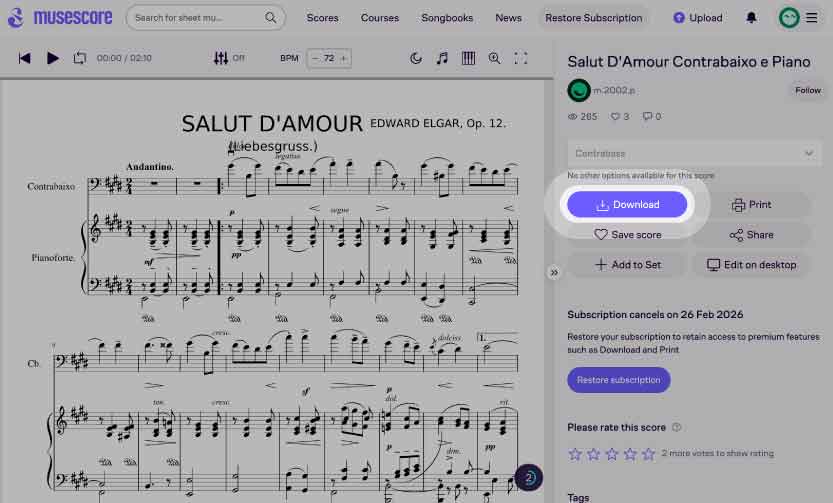The image size is (833, 503).
Task: Toggle dark mode moon icon
Action: [416, 59]
